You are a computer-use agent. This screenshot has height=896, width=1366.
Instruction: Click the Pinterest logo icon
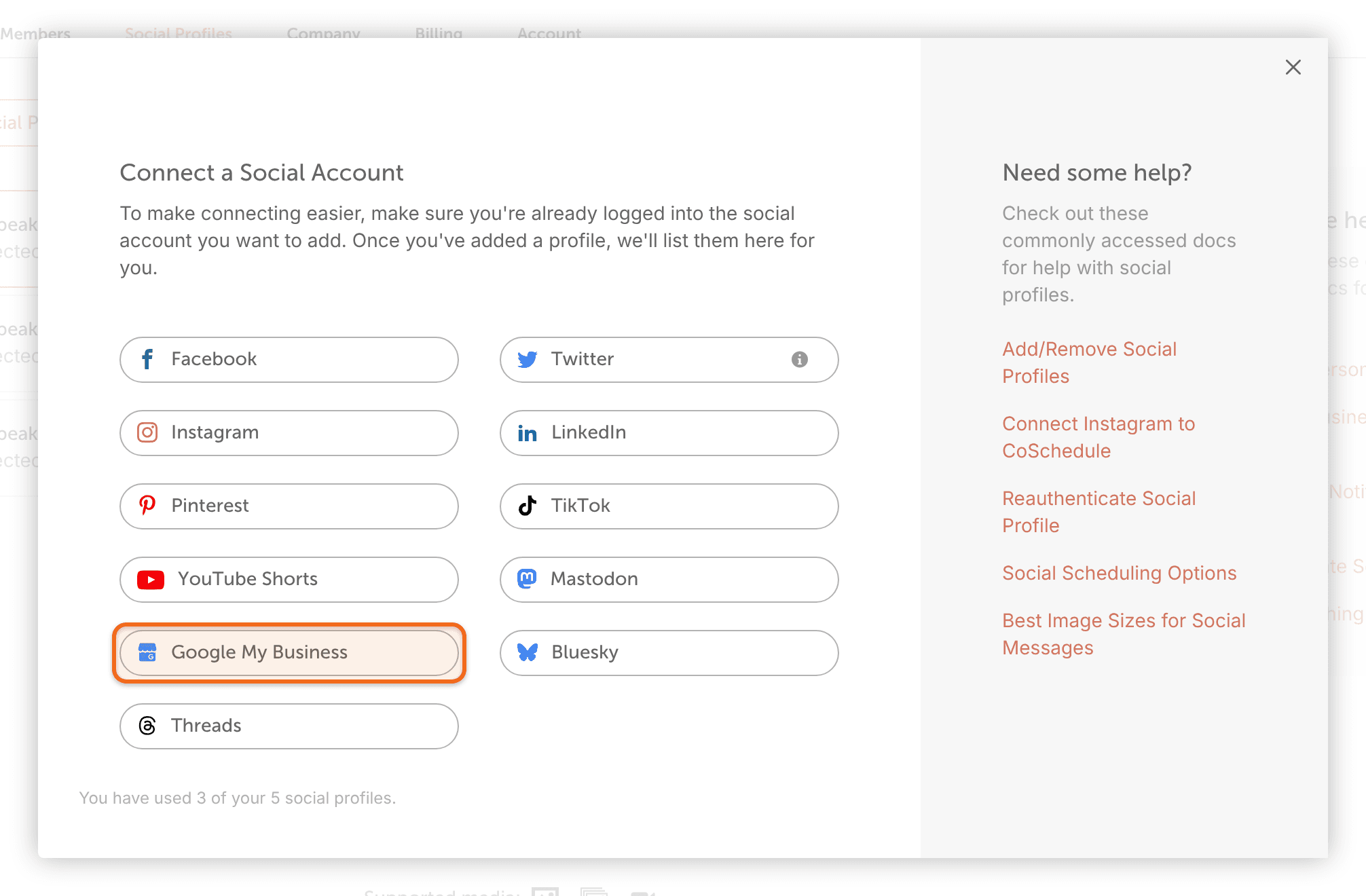click(x=147, y=506)
